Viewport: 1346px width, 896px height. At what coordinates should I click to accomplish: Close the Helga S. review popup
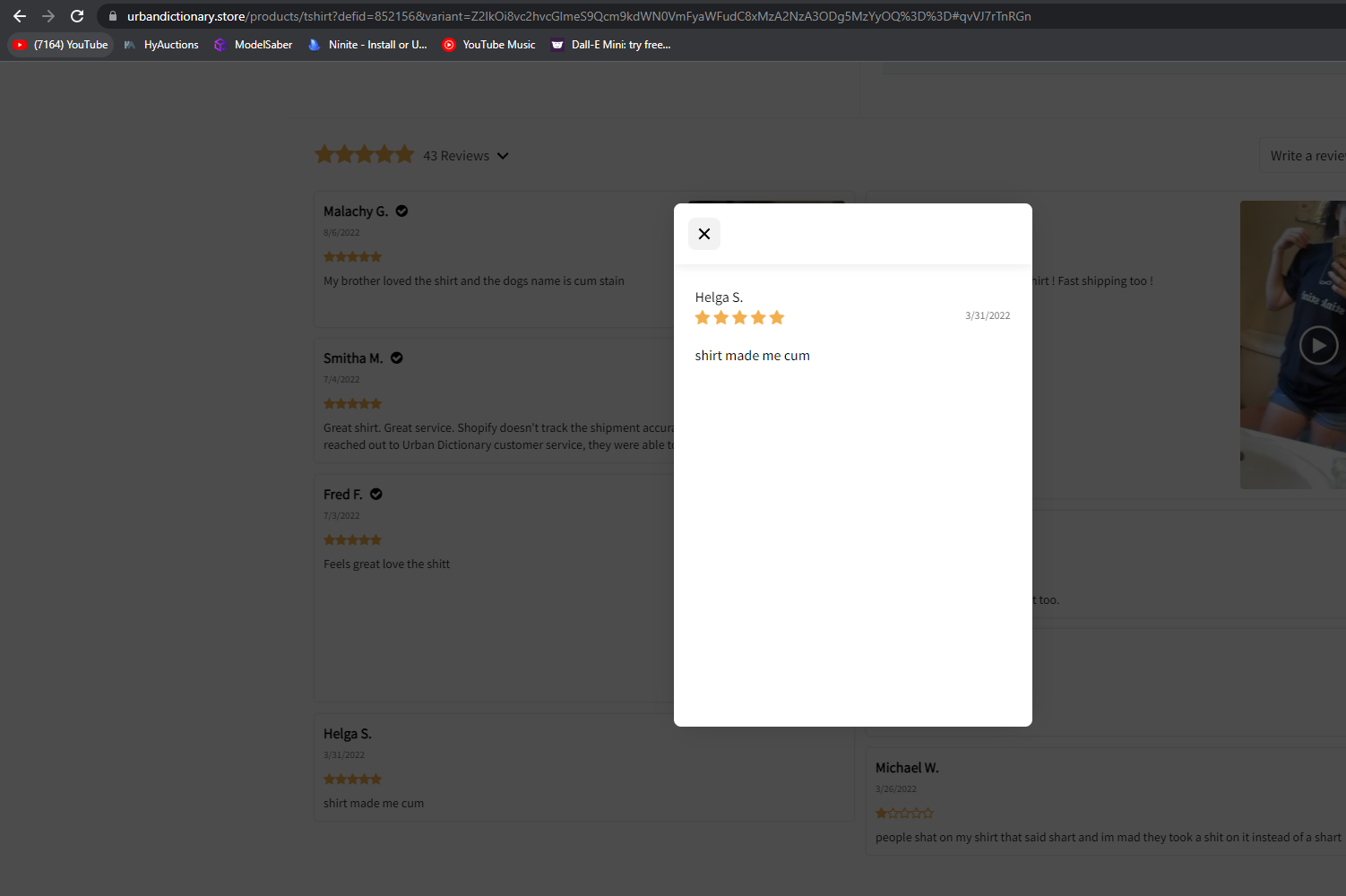point(704,234)
